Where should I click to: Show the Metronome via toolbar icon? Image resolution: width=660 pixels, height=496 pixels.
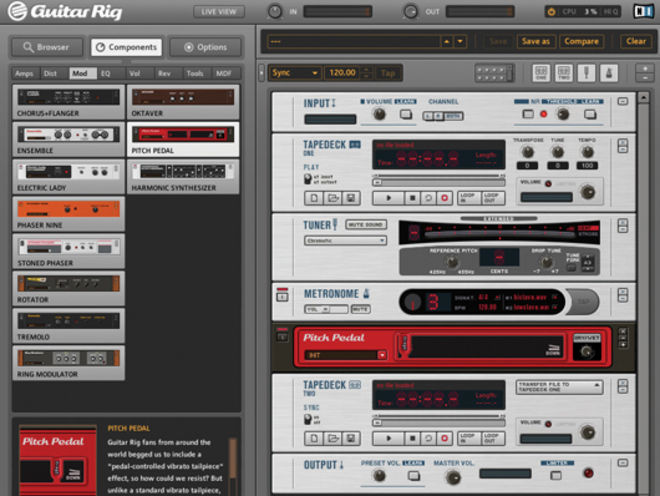click(x=609, y=73)
